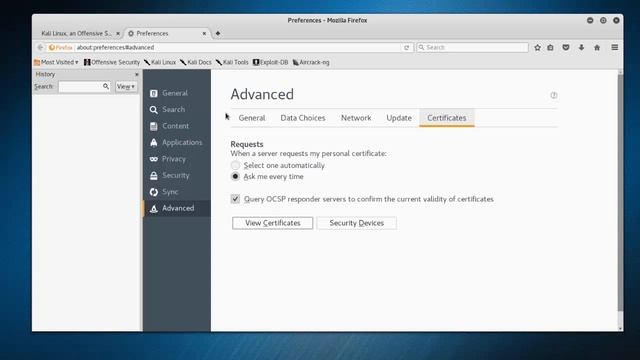
Task: Close the History sidebar panel
Action: click(137, 74)
